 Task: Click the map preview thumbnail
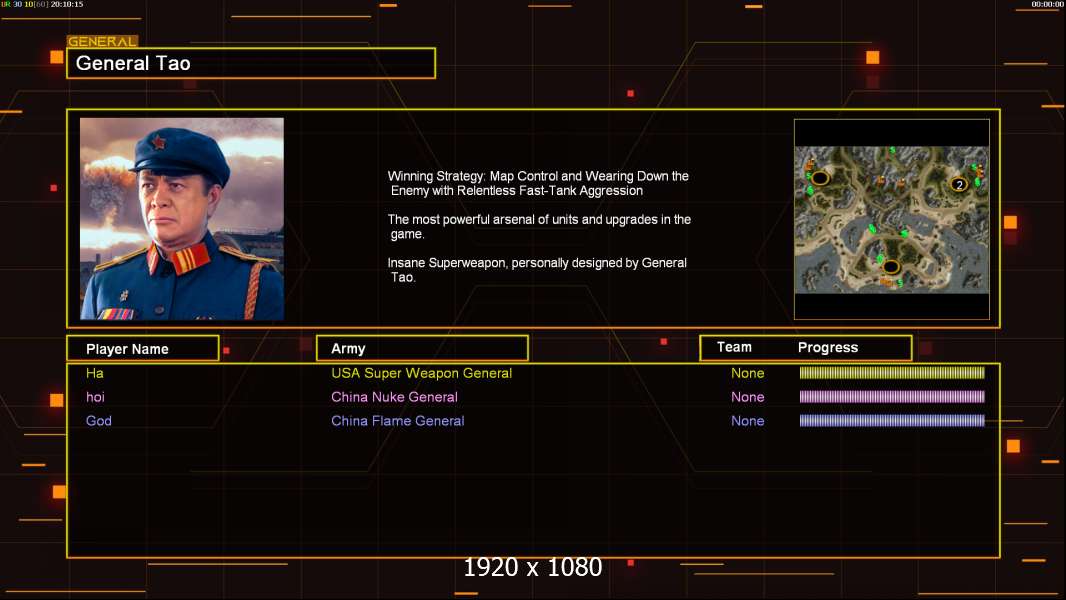(x=892, y=219)
